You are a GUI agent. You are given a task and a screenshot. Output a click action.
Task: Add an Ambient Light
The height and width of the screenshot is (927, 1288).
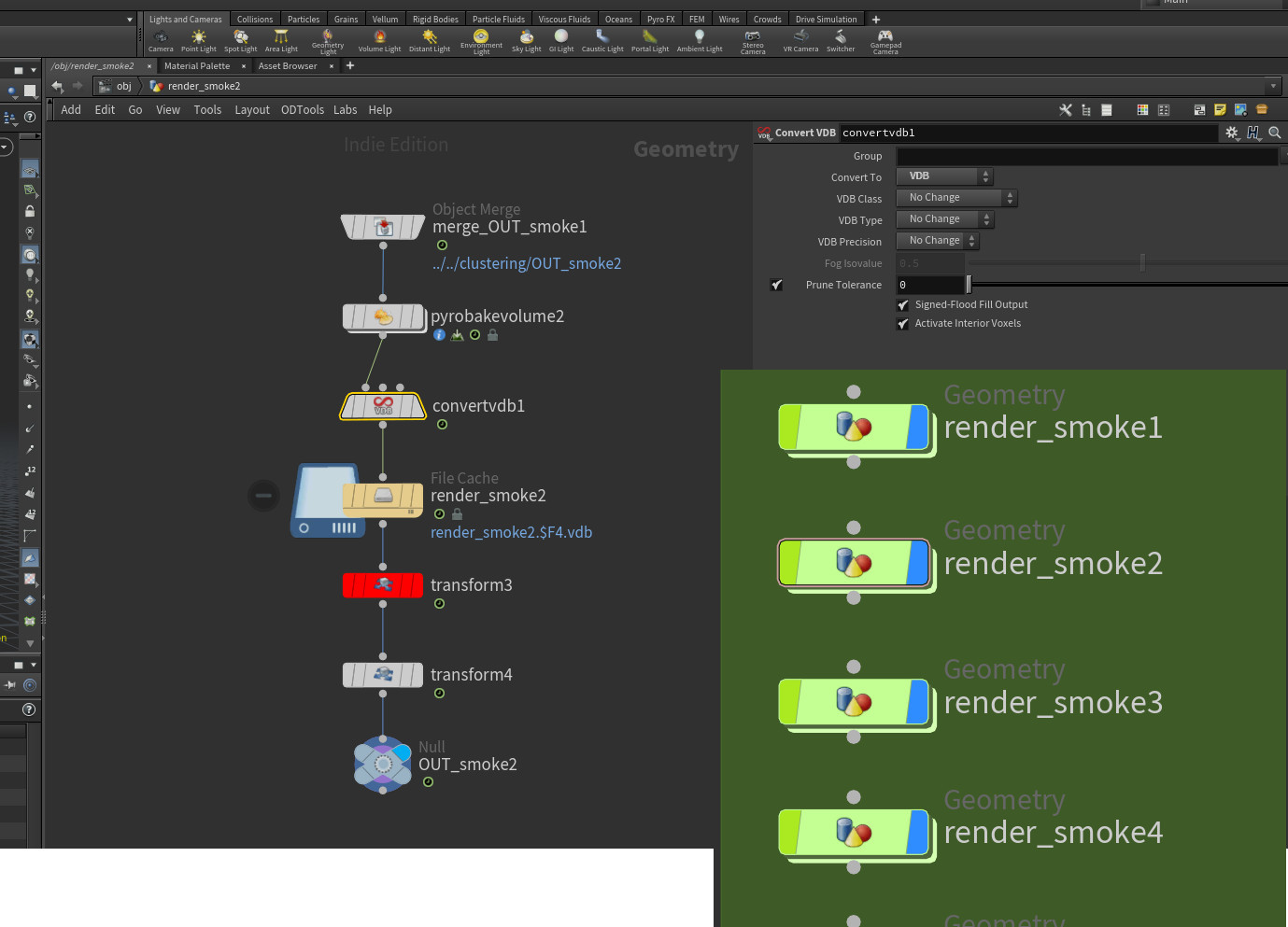pyautogui.click(x=700, y=40)
